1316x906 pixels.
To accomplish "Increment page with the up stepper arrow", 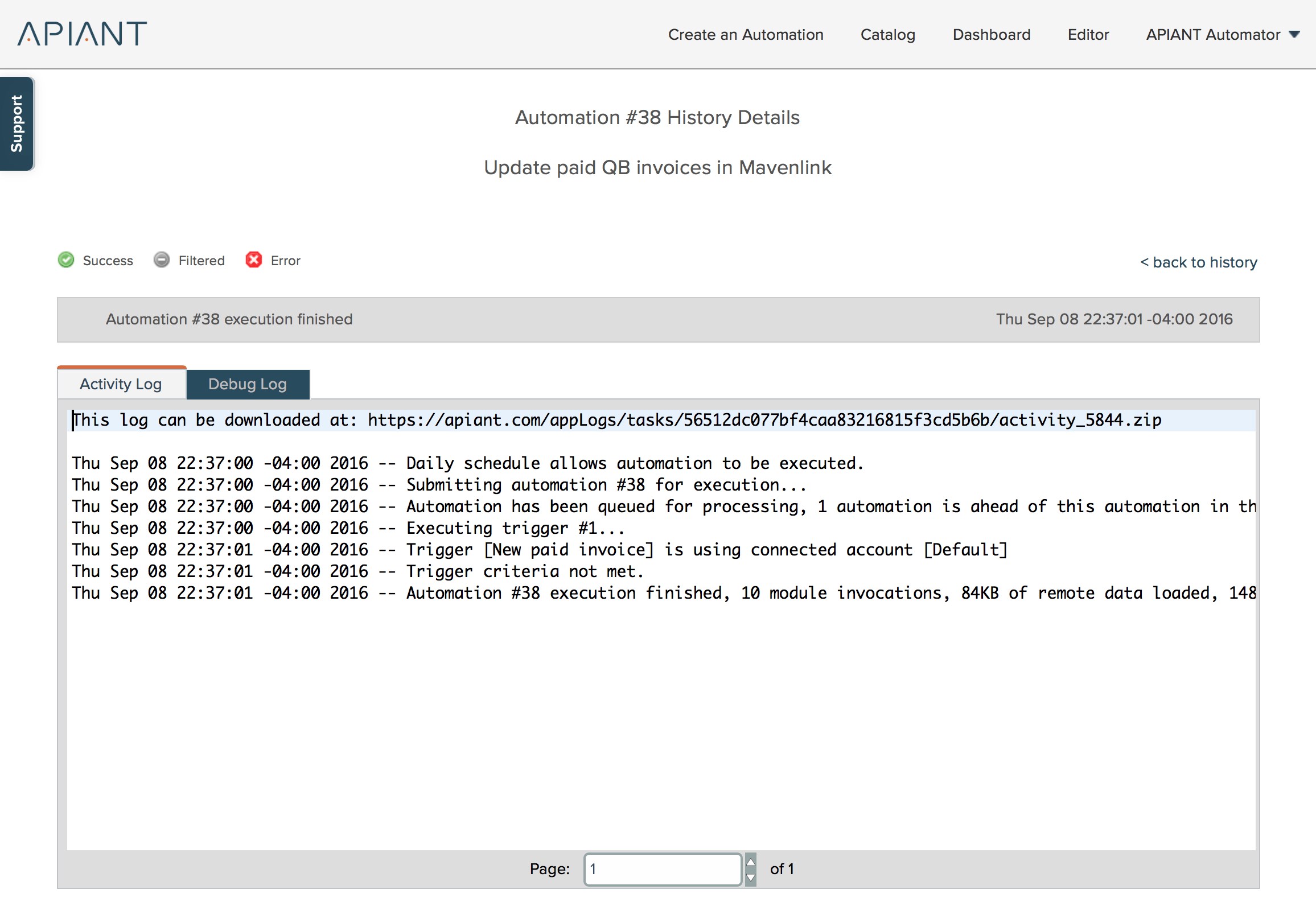I will 751,861.
